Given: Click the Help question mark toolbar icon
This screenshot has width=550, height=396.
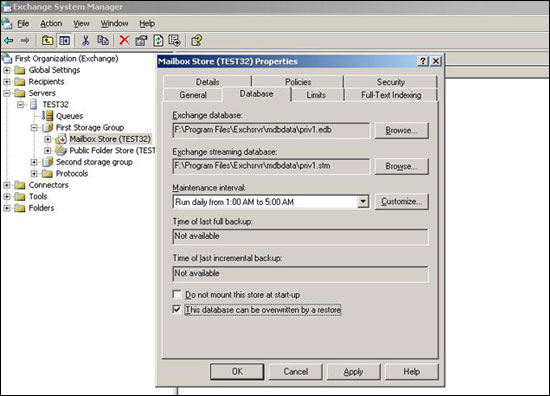Looking at the screenshot, I should click(x=196, y=41).
